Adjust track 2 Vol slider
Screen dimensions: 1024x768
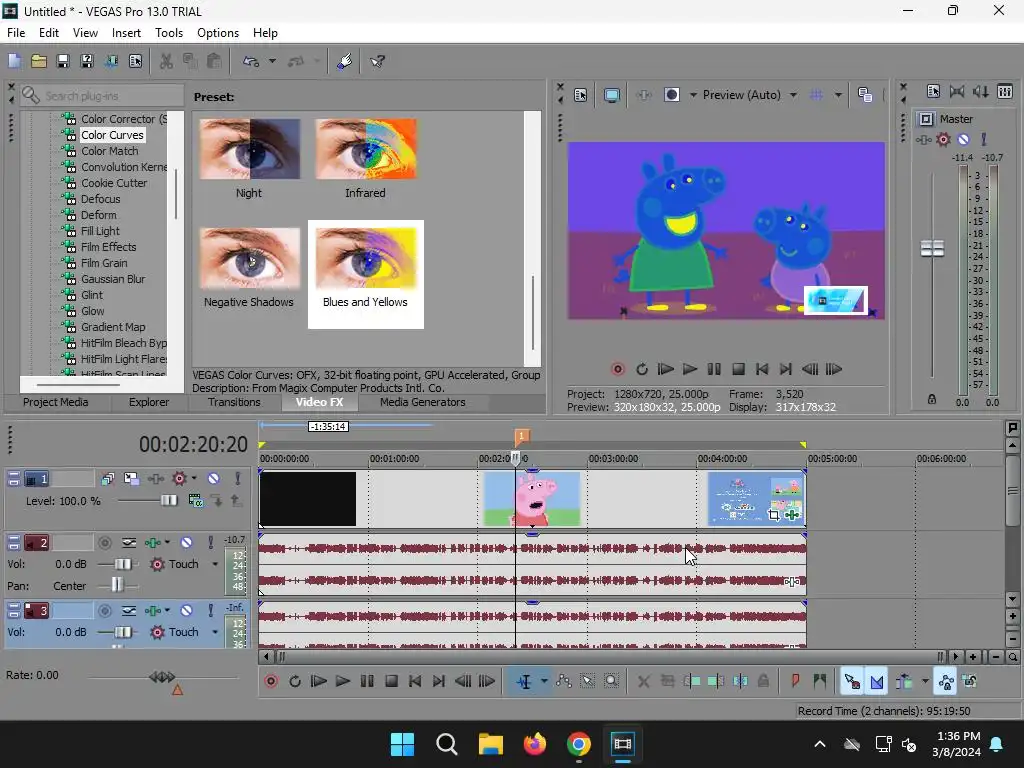[123, 564]
